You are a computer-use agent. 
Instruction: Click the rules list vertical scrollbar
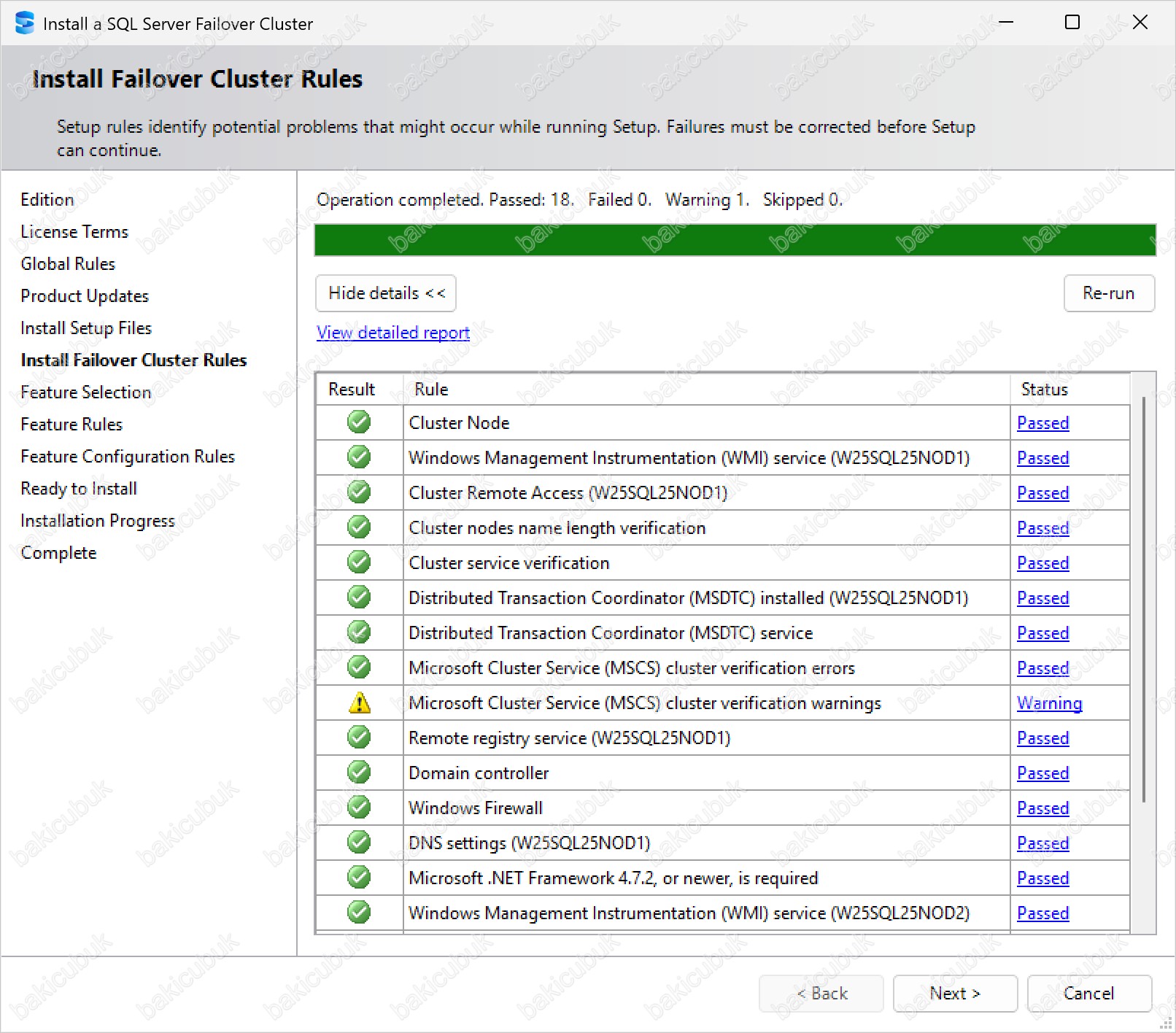point(1143,598)
